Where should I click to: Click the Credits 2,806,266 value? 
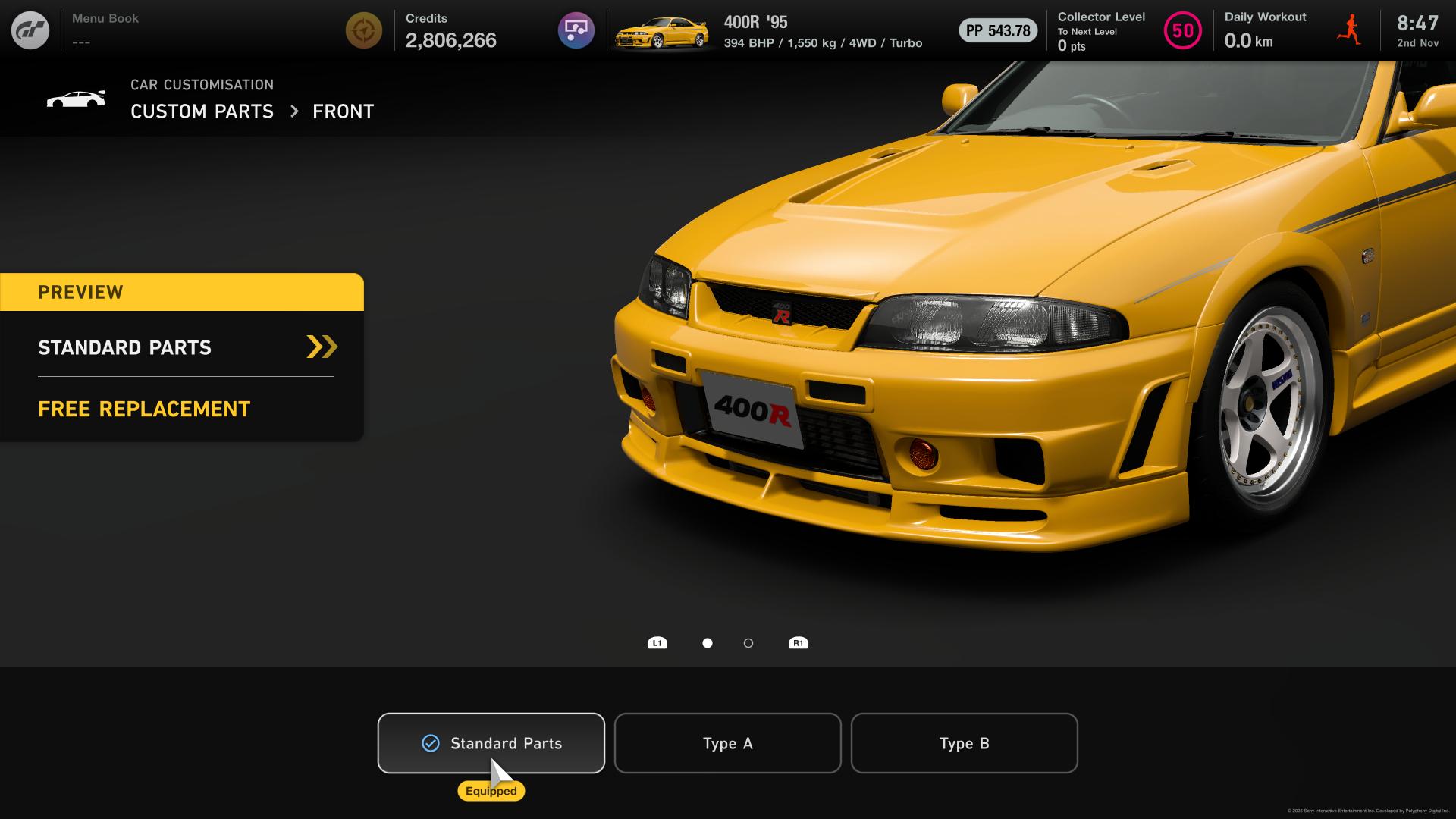pyautogui.click(x=451, y=40)
